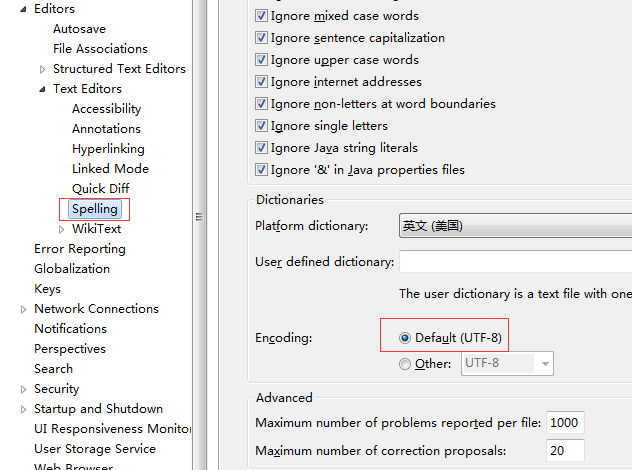The height and width of the screenshot is (470, 632).
Task: Open Accessibility preferences
Action: coord(107,109)
